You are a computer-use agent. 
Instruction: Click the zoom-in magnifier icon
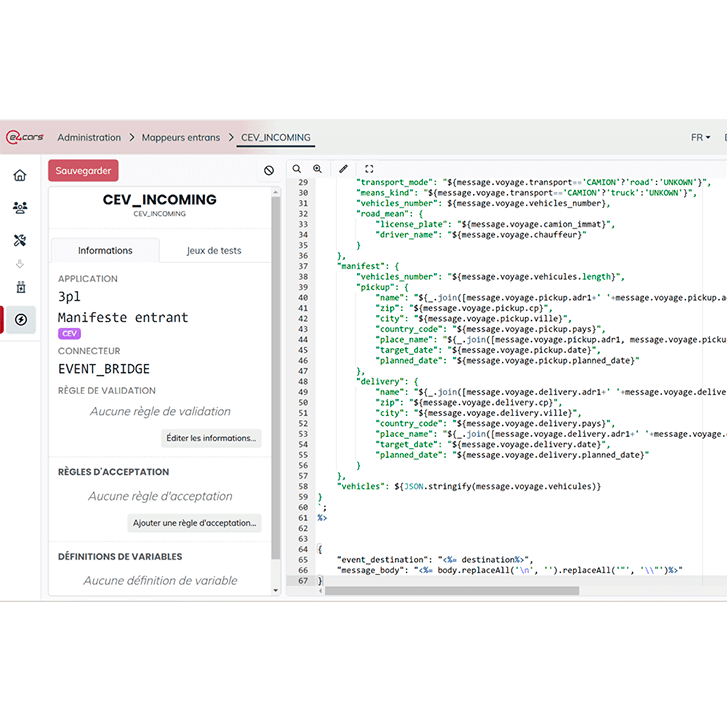[317, 170]
